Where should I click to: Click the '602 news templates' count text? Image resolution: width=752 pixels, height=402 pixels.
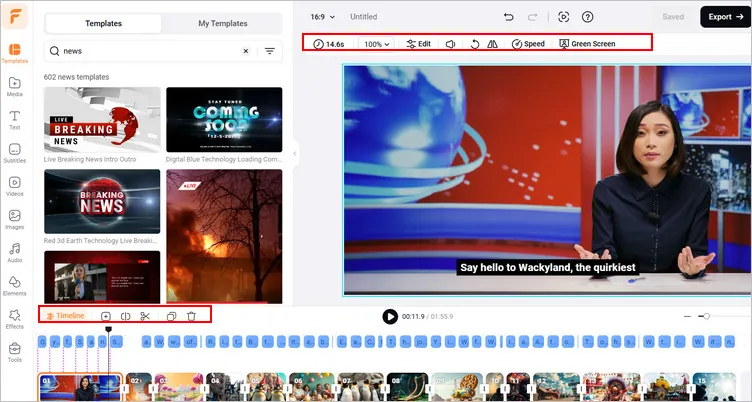click(76, 77)
